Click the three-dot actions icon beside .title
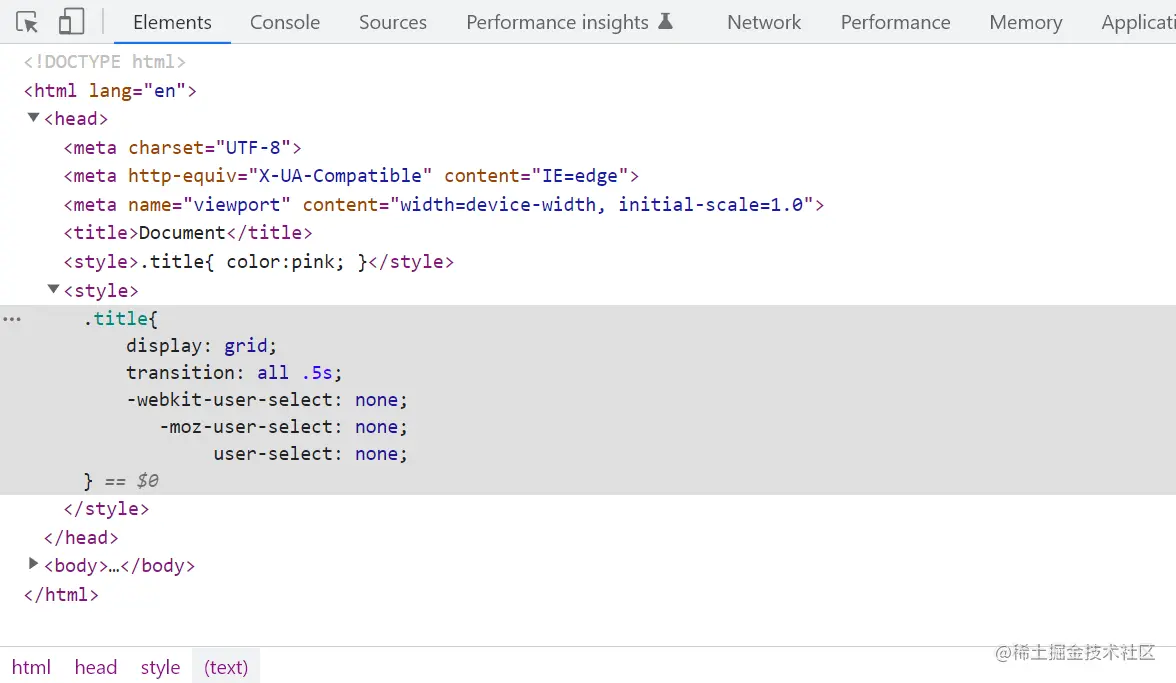 (11, 319)
